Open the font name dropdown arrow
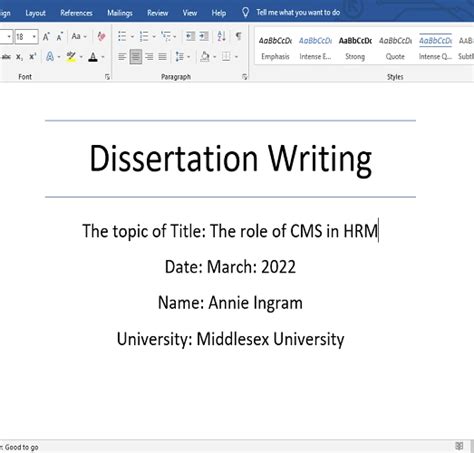Screen dimensions: 474x453 coord(9,36)
